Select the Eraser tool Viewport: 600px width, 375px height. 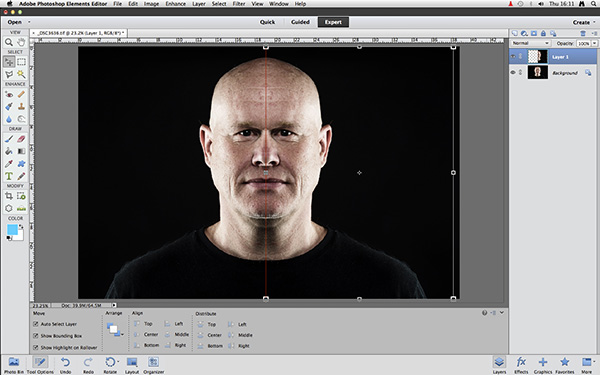[x=21, y=139]
